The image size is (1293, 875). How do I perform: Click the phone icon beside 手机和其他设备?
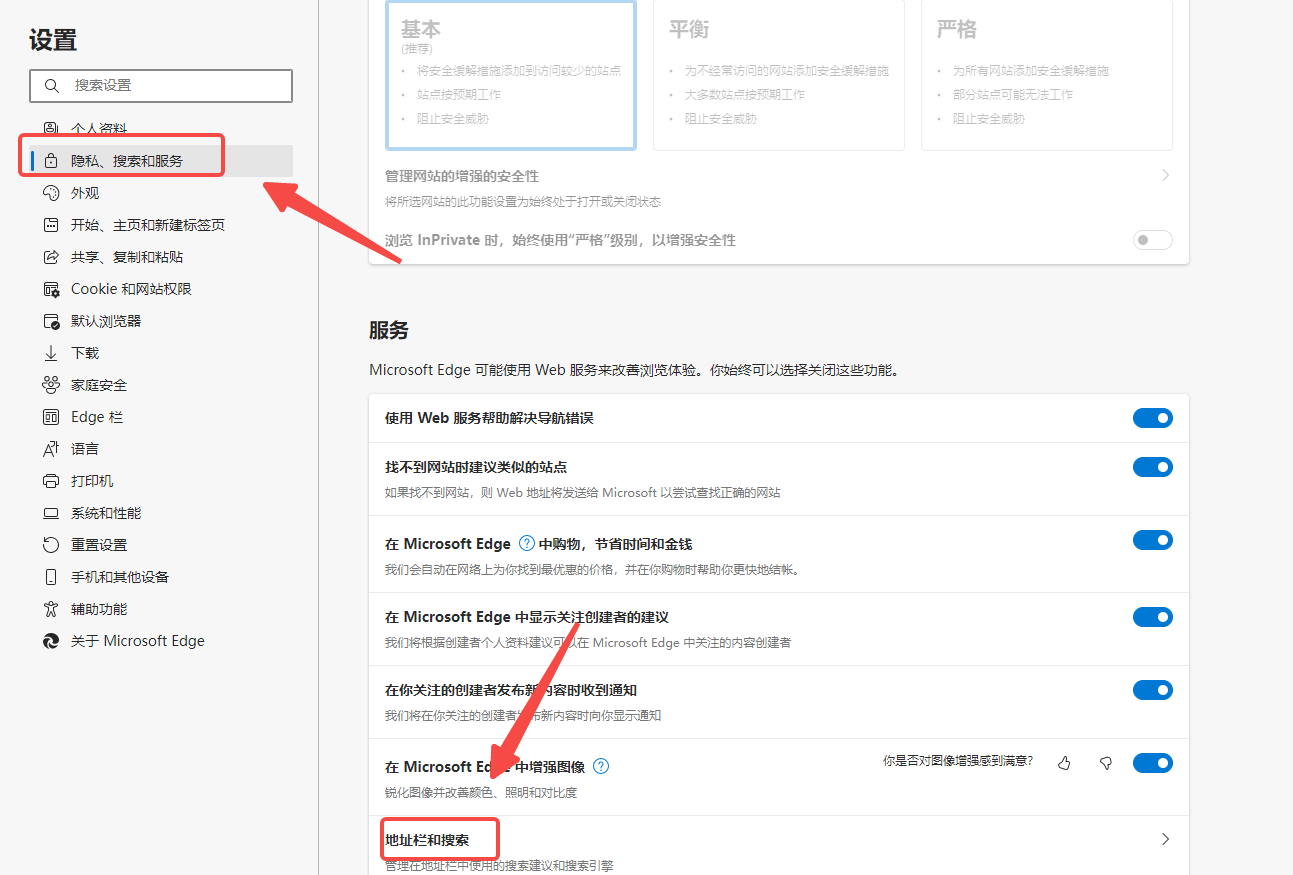click(x=51, y=577)
